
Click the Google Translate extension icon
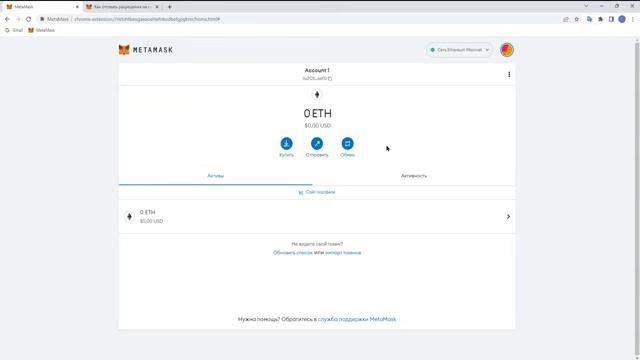click(x=589, y=19)
